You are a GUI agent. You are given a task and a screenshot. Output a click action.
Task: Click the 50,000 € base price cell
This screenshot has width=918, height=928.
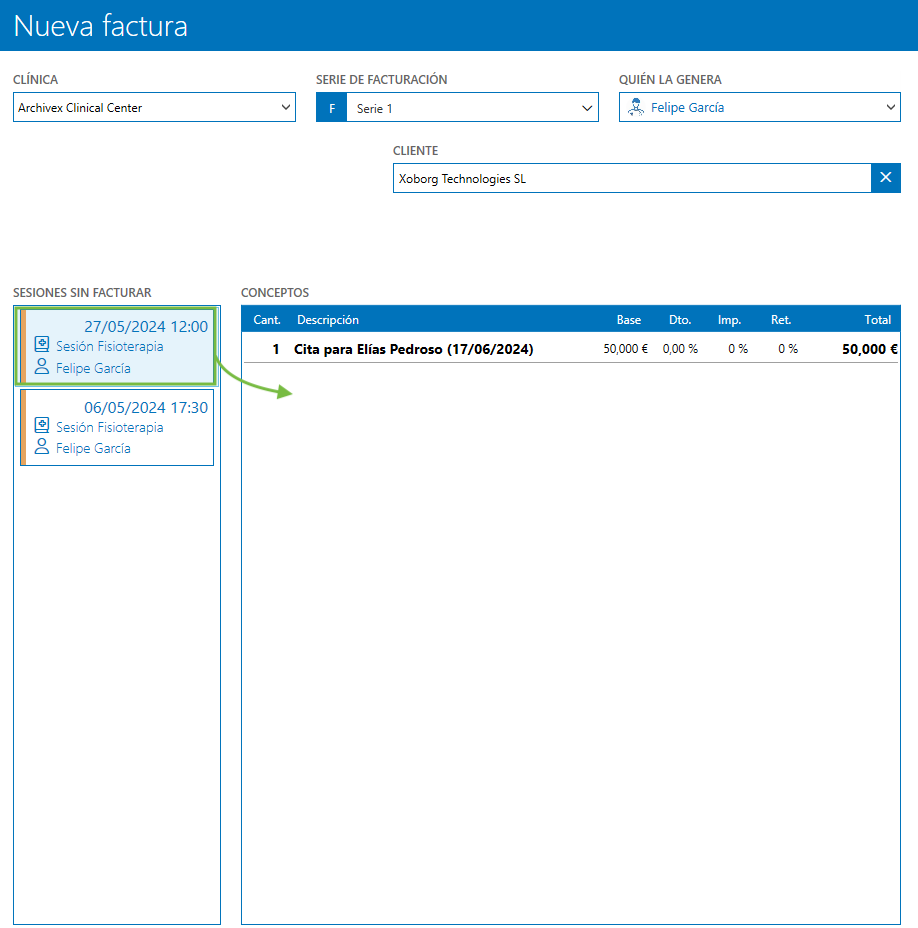(625, 349)
